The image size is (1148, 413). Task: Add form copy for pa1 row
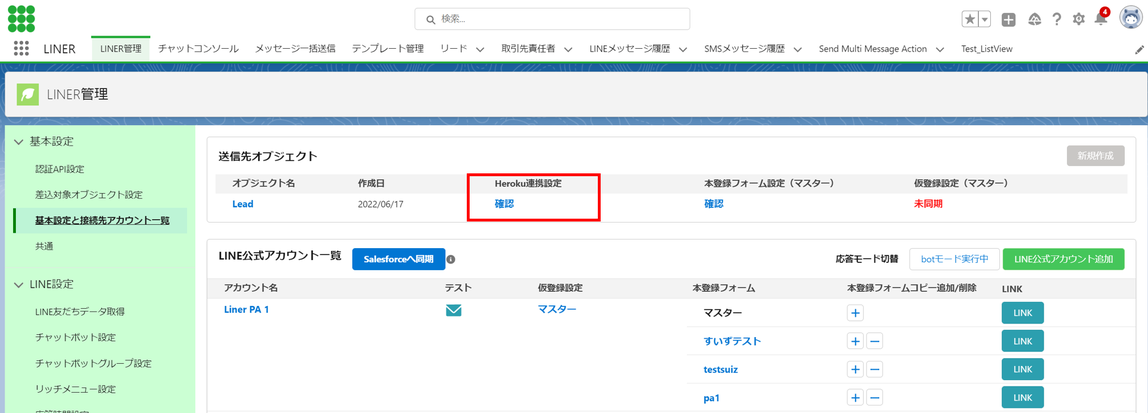[855, 398]
